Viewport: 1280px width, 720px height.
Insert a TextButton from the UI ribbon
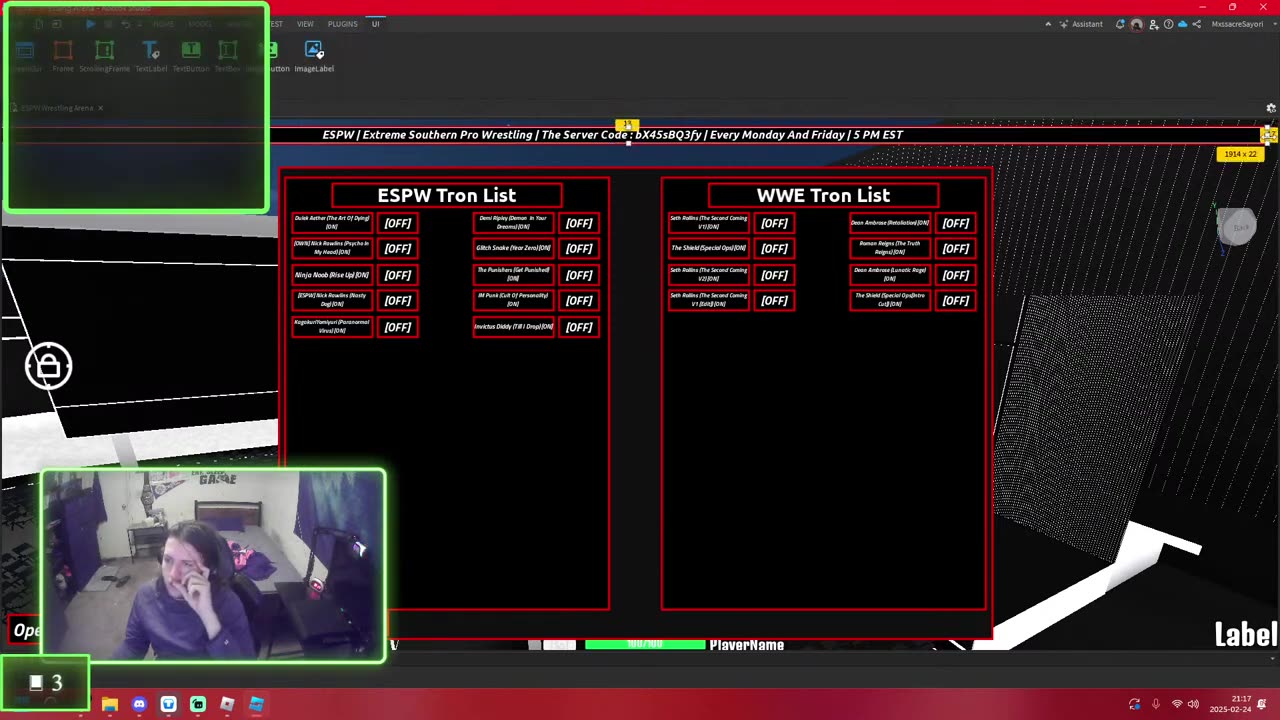pyautogui.click(x=191, y=56)
